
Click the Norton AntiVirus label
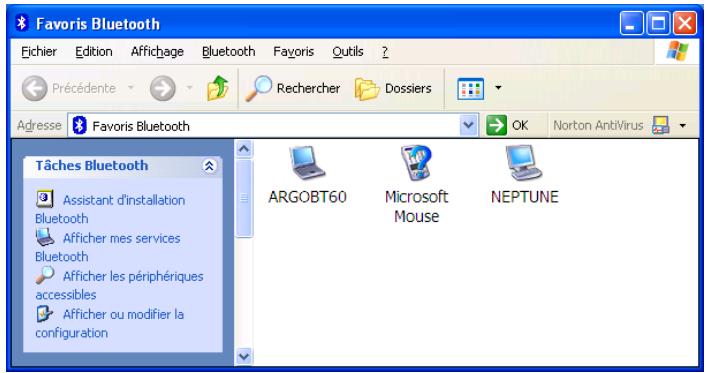coord(598,125)
